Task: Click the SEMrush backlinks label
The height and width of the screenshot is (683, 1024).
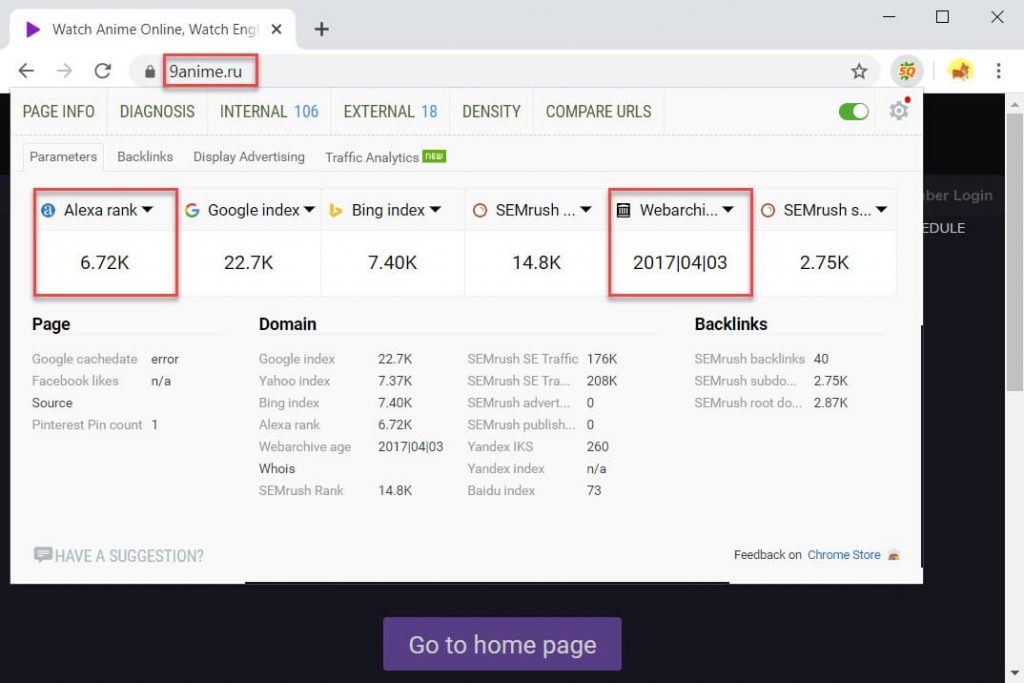Action: (x=750, y=359)
